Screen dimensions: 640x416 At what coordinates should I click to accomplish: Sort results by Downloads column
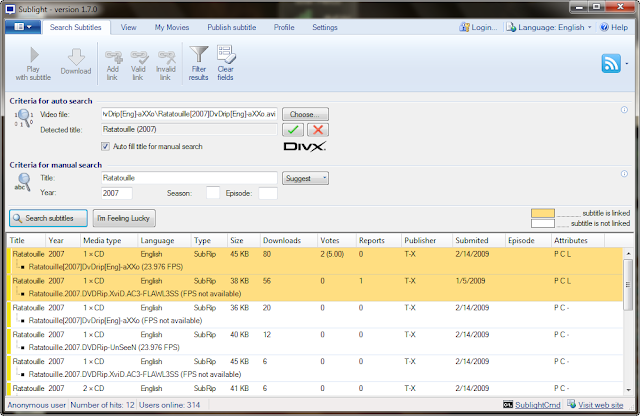288,240
